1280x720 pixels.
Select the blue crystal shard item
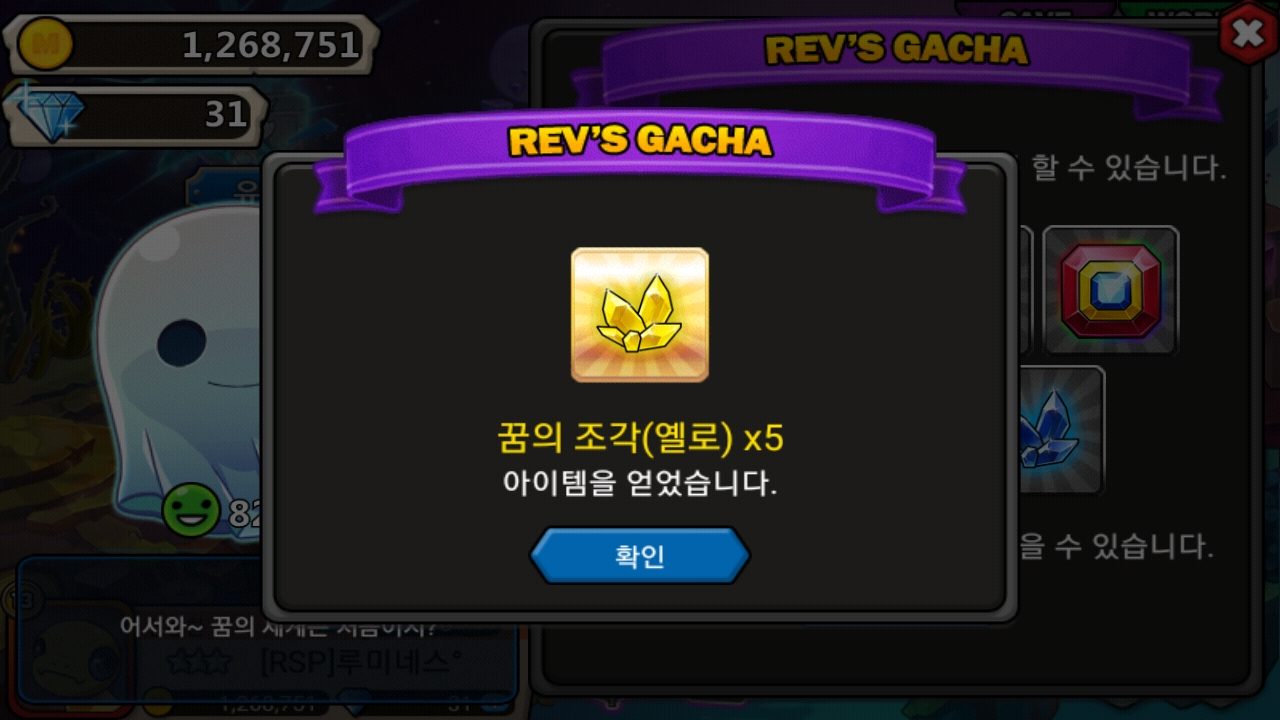pyautogui.click(x=1058, y=430)
